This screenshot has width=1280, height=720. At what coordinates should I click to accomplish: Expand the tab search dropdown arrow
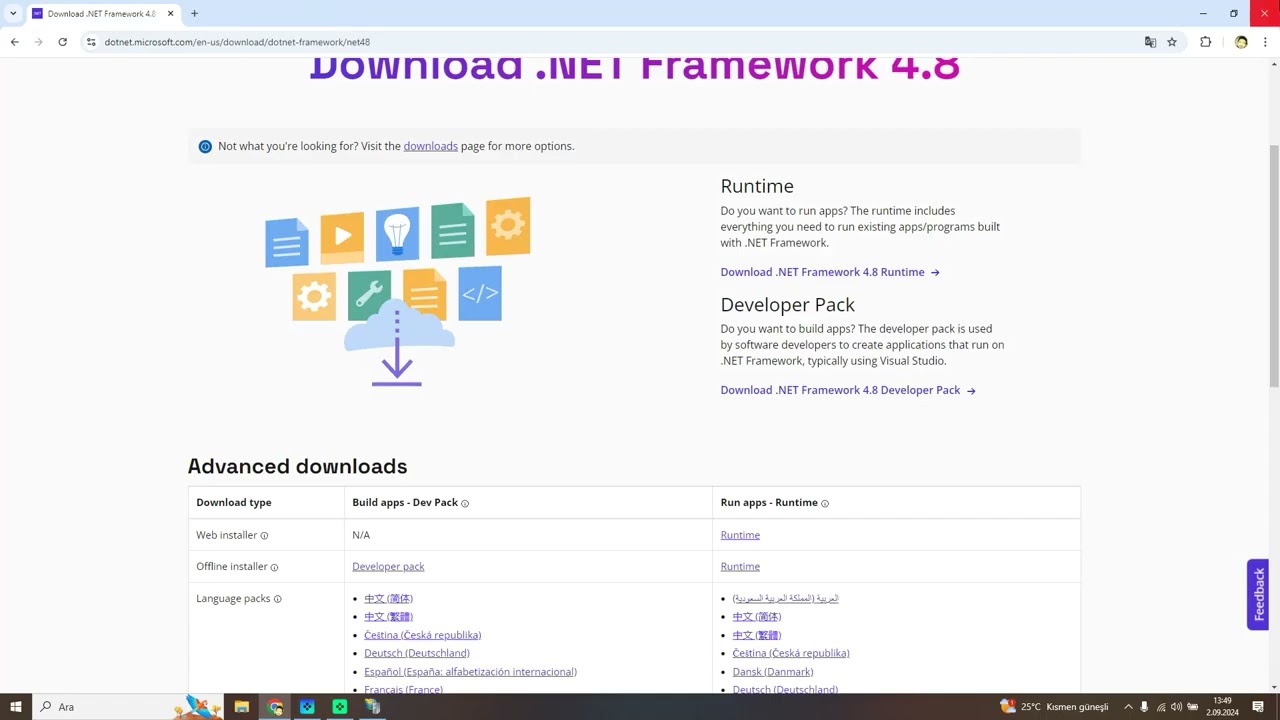[x=13, y=14]
